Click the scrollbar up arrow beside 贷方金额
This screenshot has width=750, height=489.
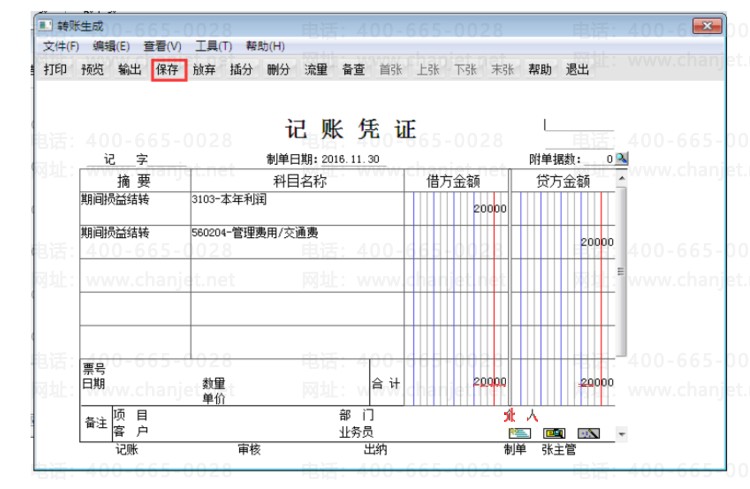[x=621, y=180]
